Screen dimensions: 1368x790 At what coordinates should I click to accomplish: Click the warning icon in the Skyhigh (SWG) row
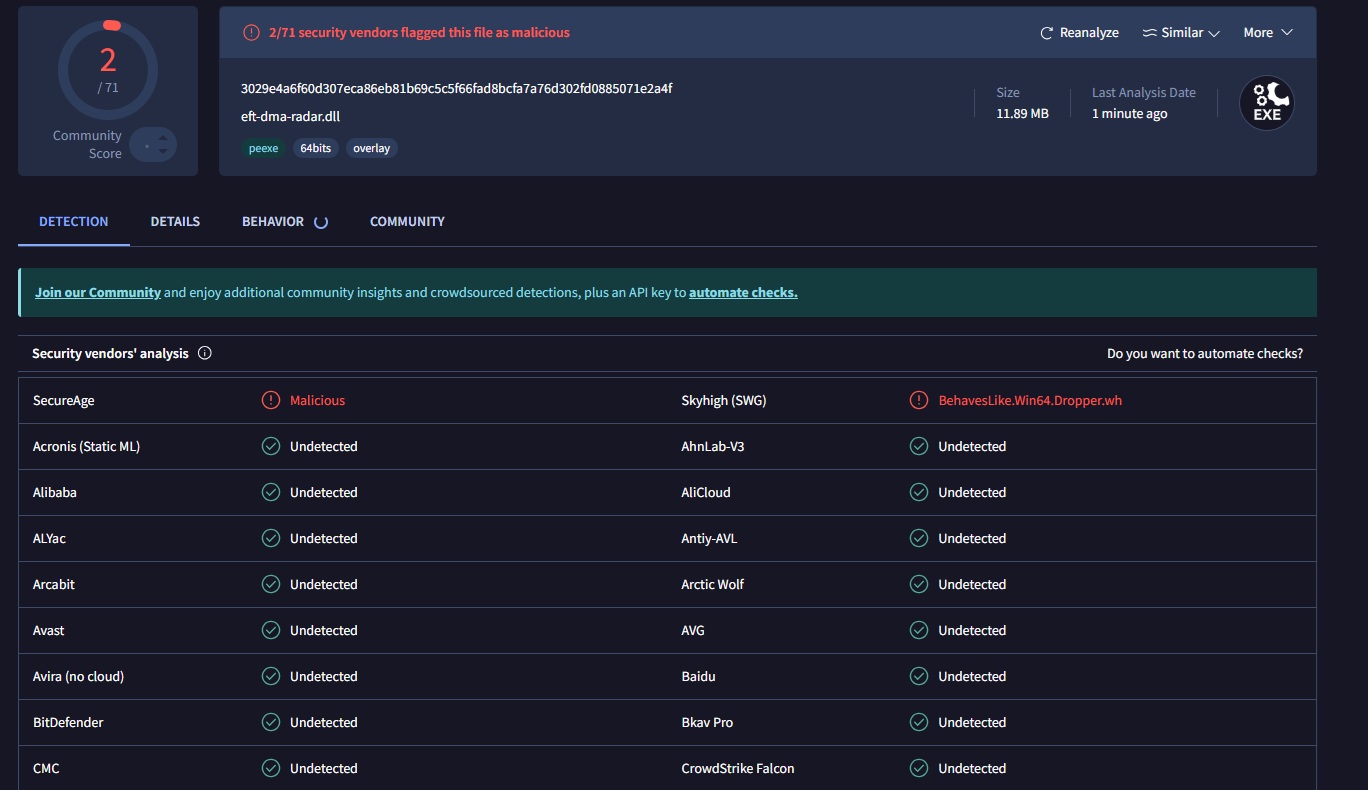pos(919,400)
